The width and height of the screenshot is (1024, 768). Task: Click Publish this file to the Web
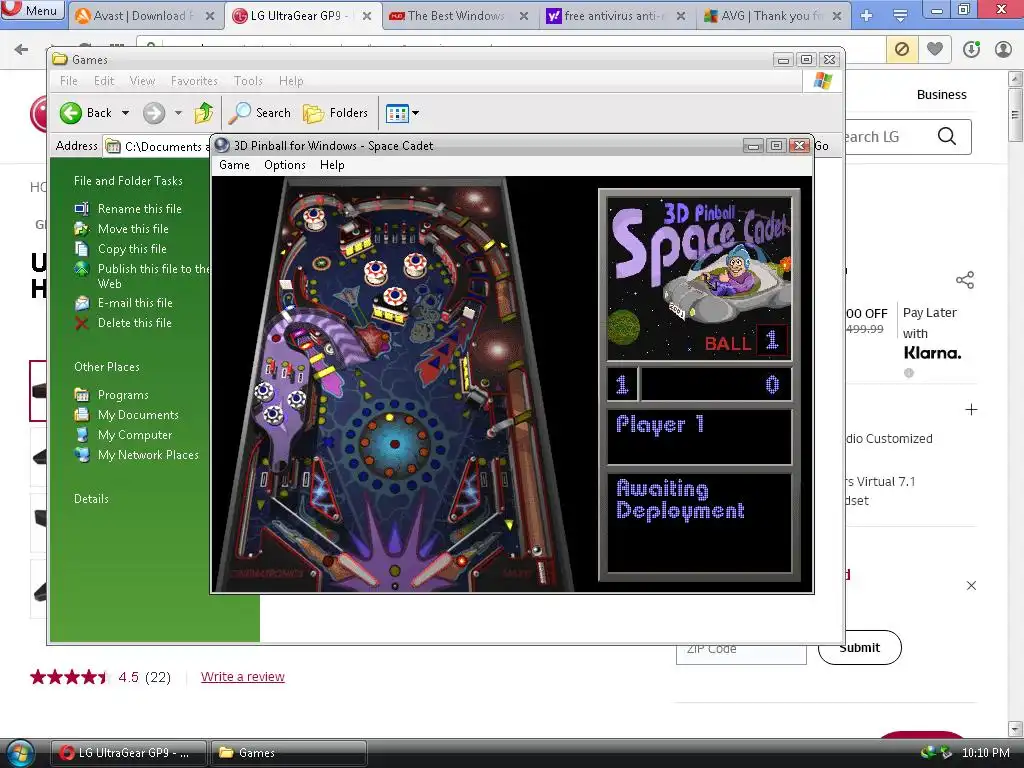coord(153,276)
